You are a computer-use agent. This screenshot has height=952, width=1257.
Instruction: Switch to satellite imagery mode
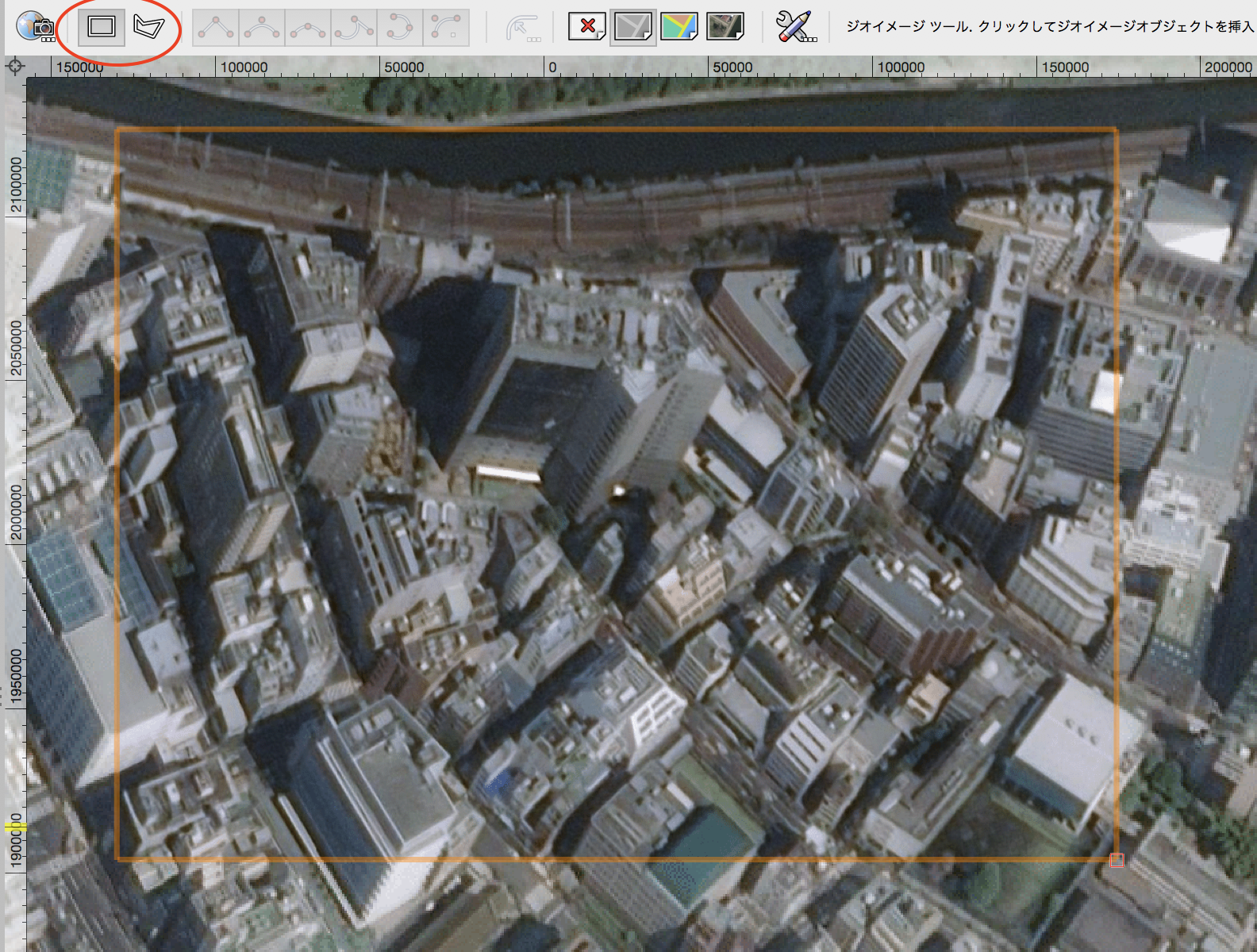(725, 27)
